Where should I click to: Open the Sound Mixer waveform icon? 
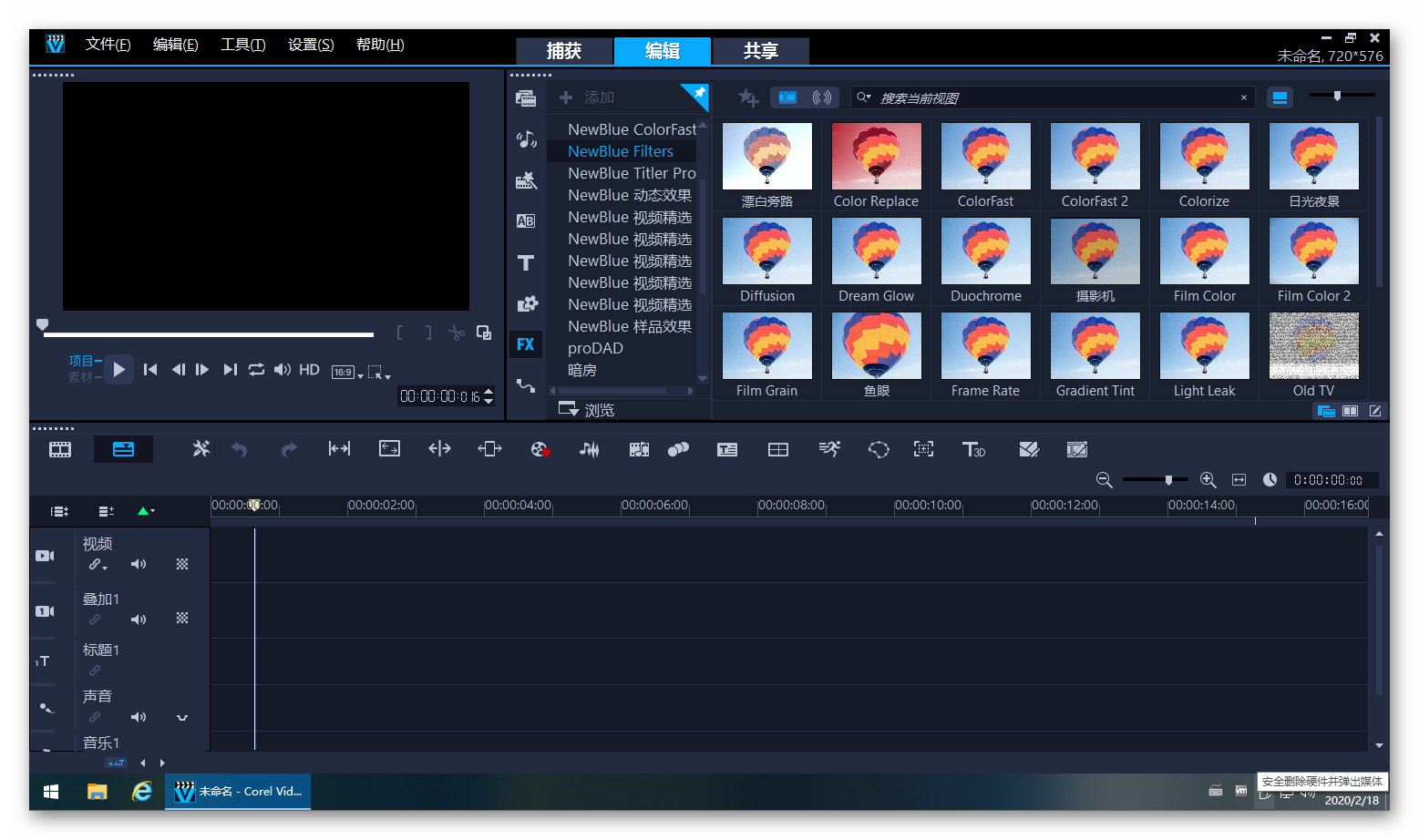590,449
